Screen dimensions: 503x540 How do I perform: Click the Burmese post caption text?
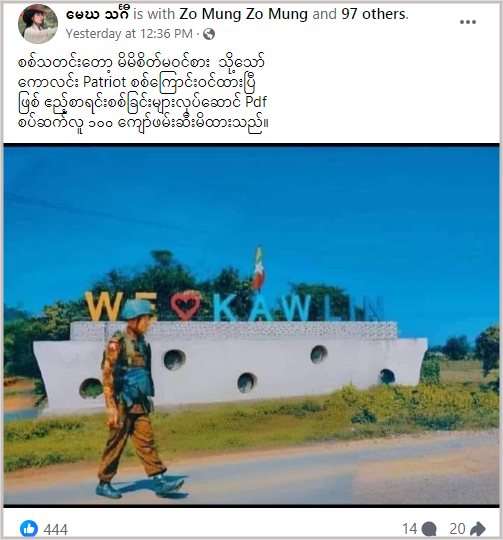143,92
